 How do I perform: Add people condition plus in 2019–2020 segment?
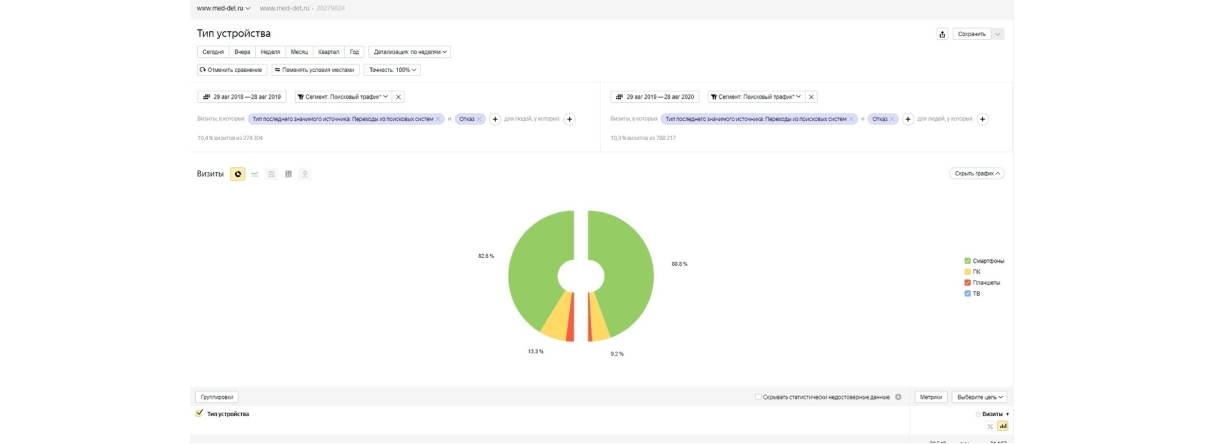coord(983,119)
